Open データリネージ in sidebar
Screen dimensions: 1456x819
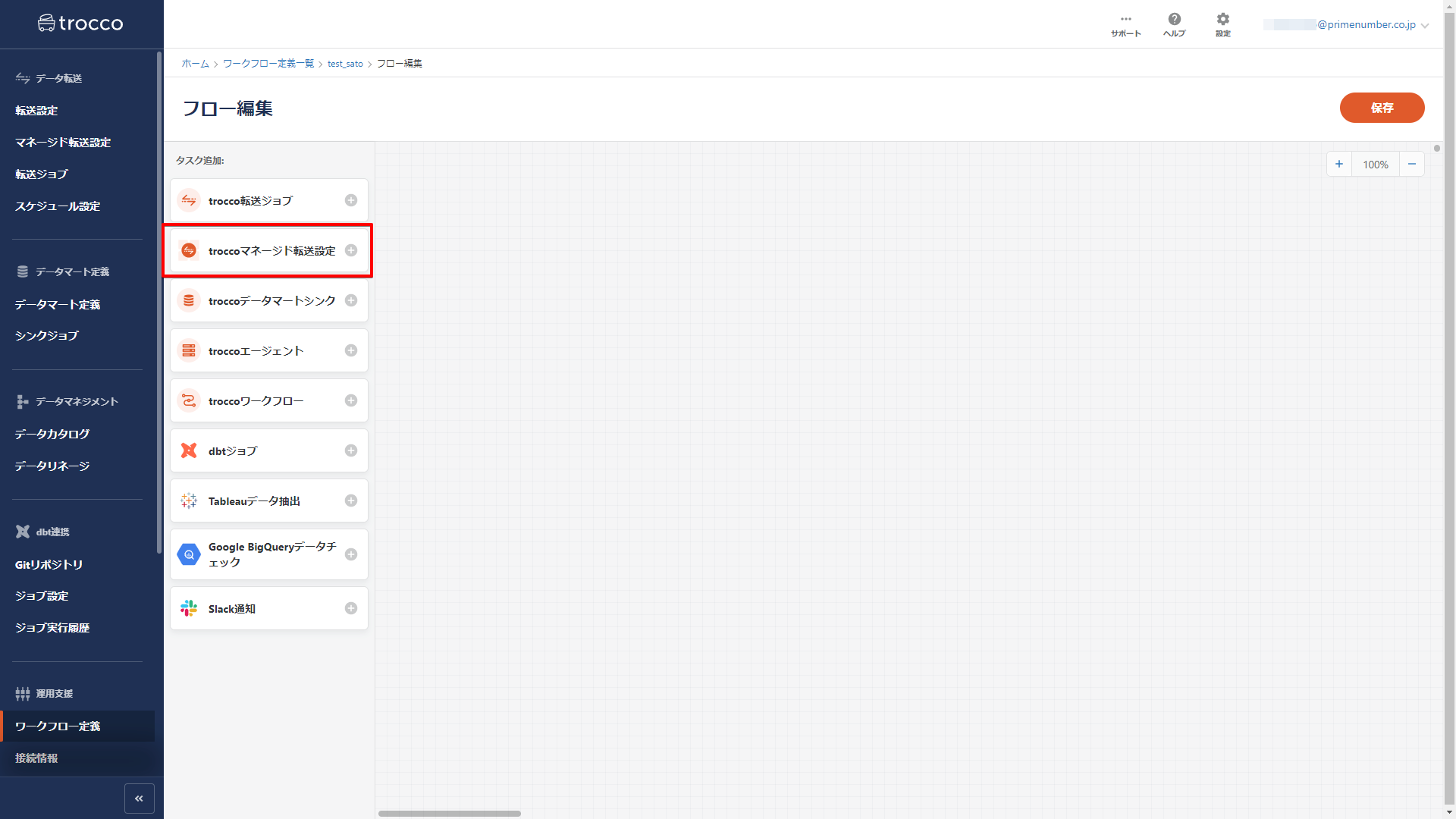click(x=52, y=466)
